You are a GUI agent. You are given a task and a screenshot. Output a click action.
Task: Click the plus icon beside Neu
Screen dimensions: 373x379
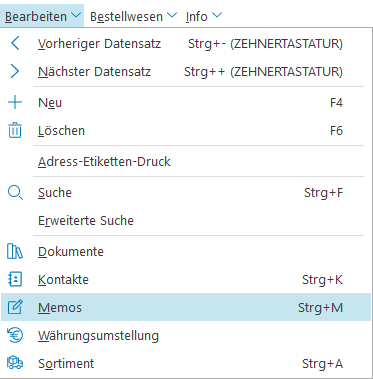[15, 102]
